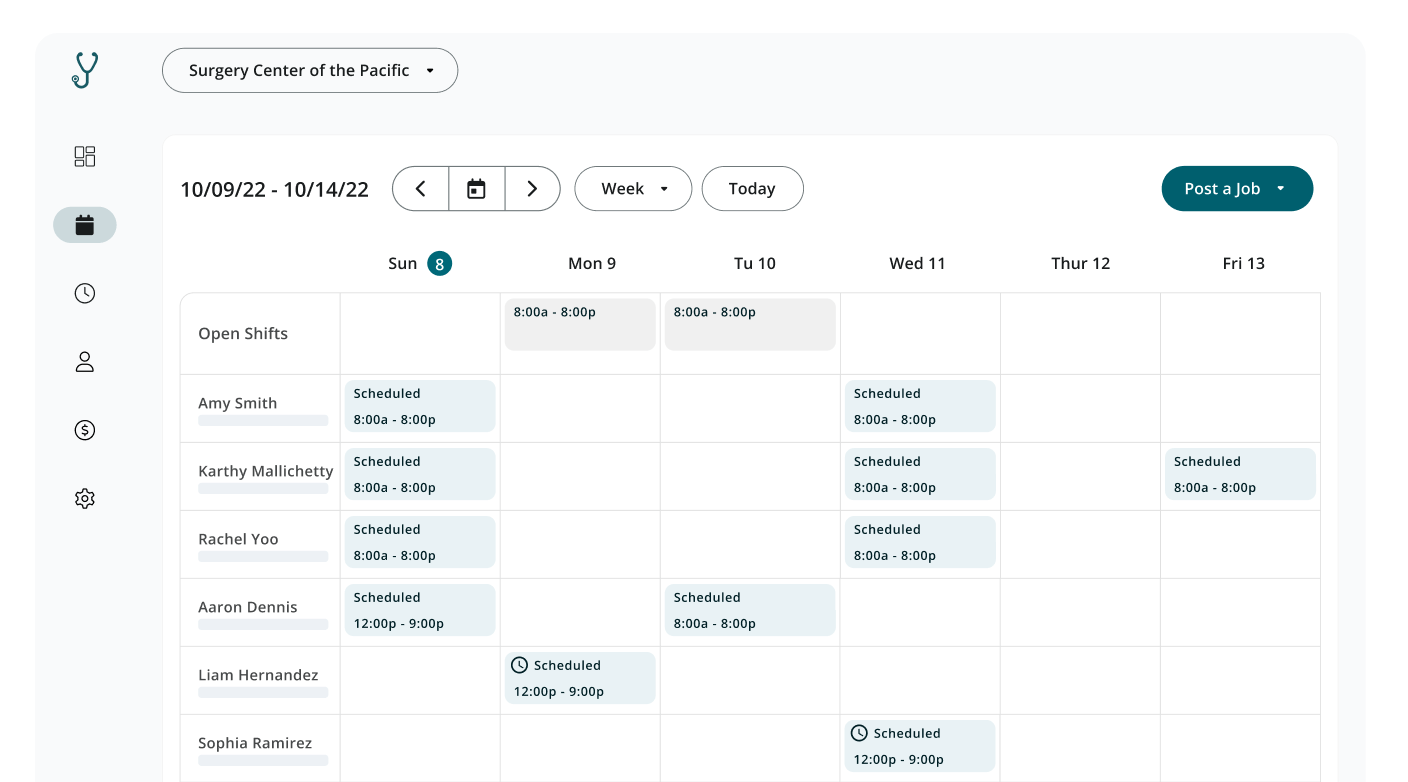Open the clock timesheet sidebar icon
1408x782 pixels.
85,293
